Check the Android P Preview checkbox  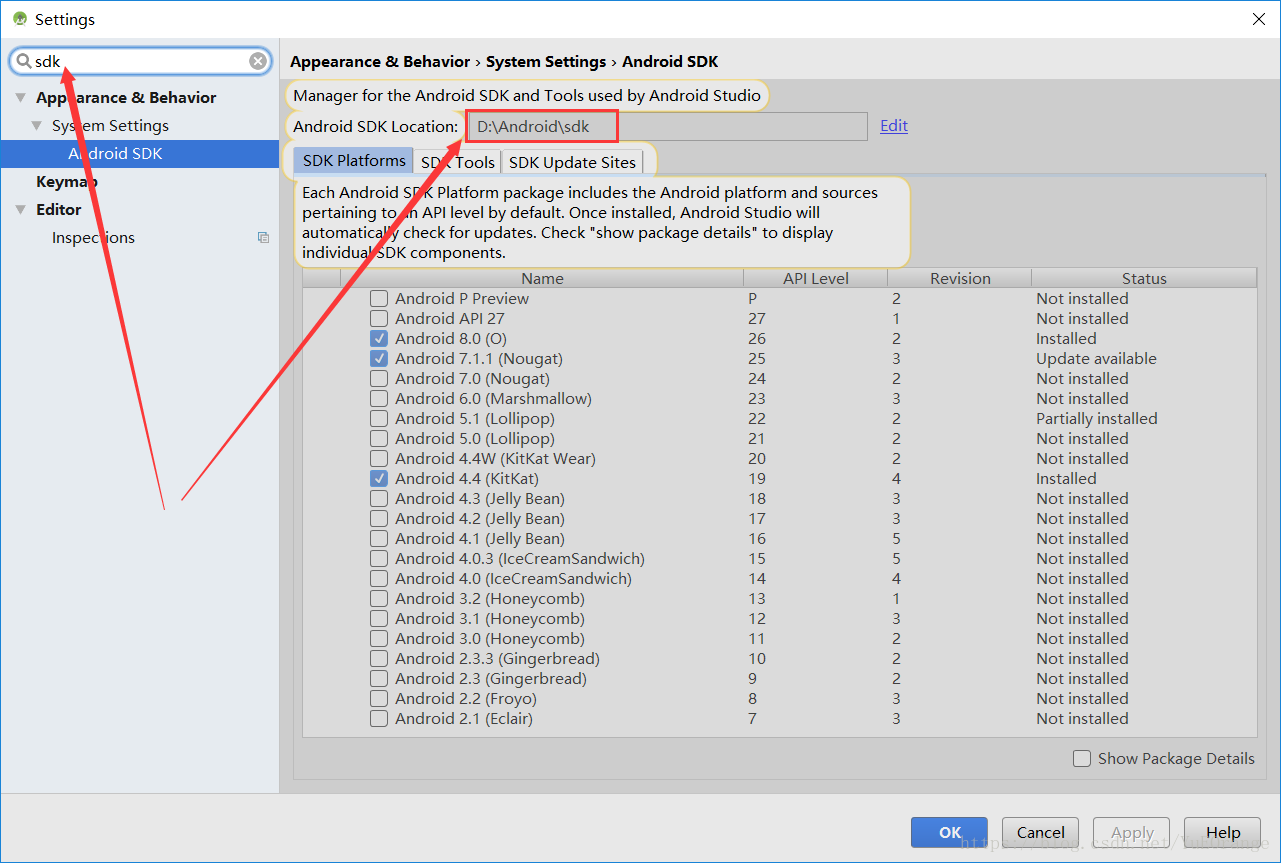pyautogui.click(x=379, y=298)
